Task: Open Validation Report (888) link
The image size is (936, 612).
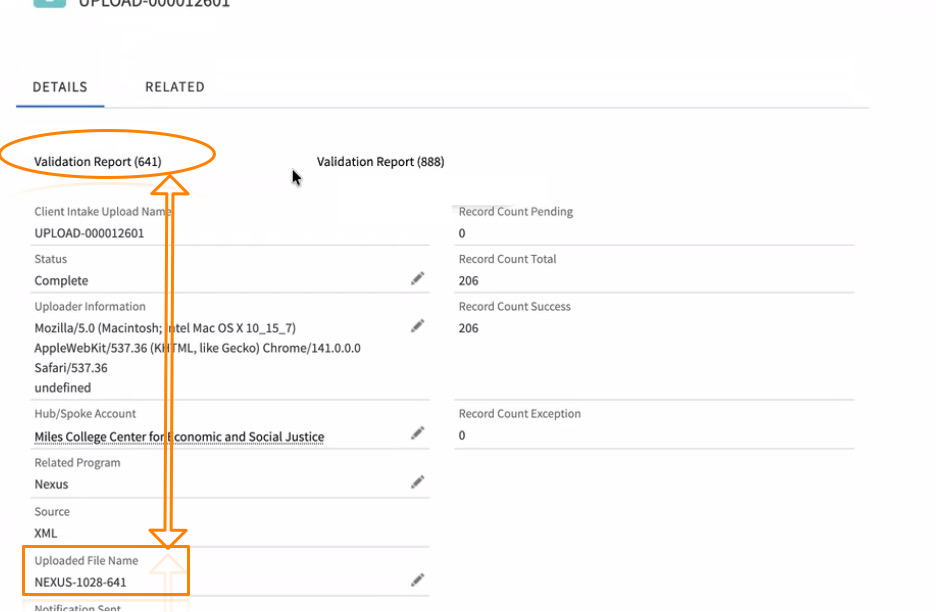Action: (x=381, y=162)
